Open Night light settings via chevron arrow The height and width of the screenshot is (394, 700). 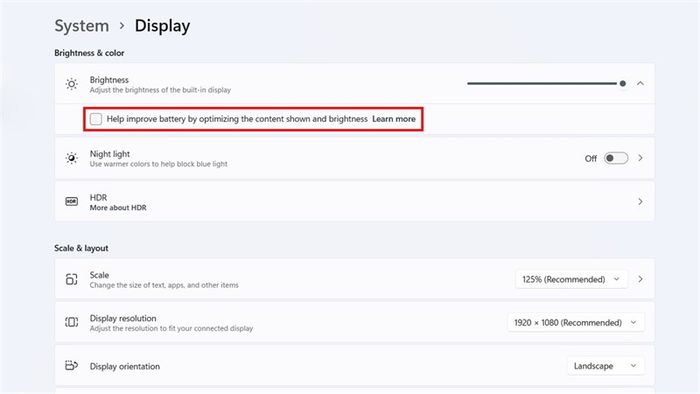(x=640, y=158)
